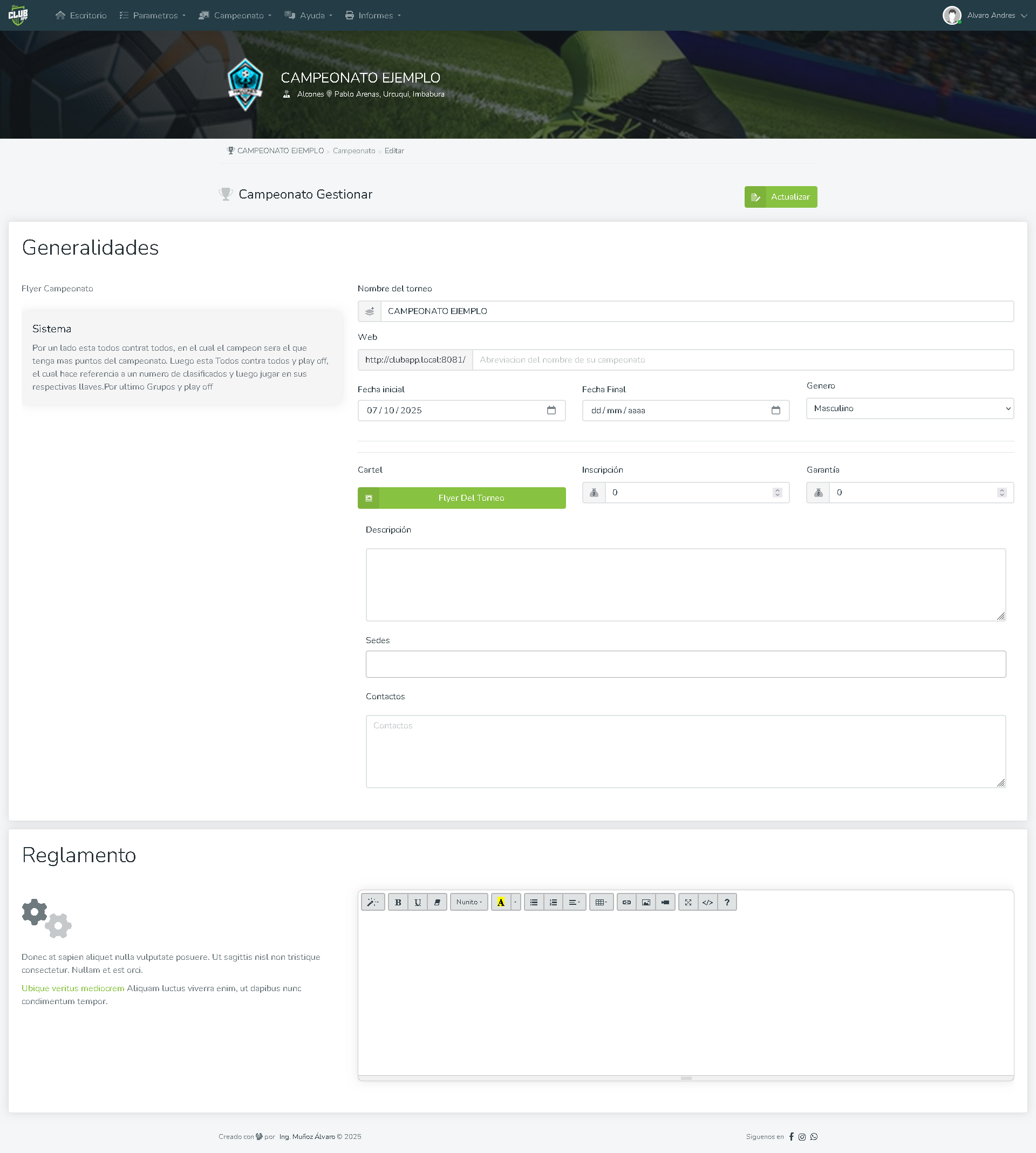
Task: Click CAMPEONATO EJEMPLO breadcrumb link
Action: point(280,151)
